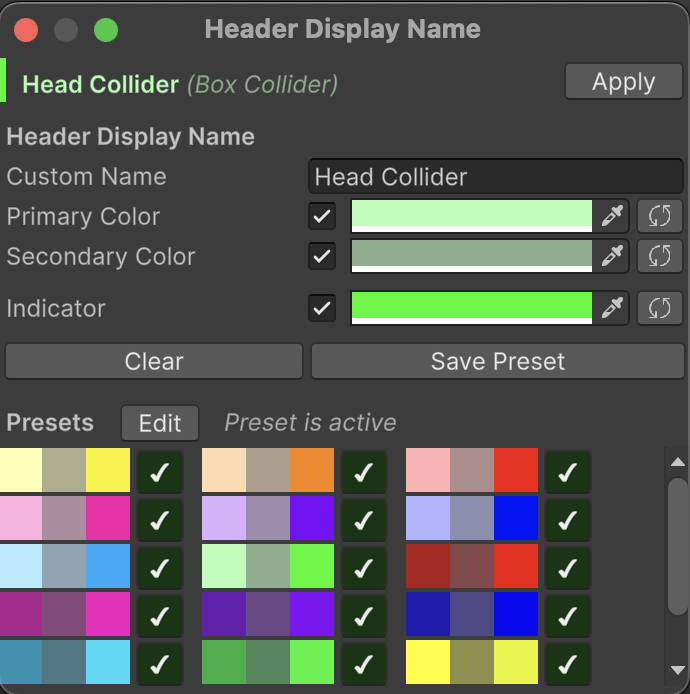Click Save Preset button

[x=497, y=361]
